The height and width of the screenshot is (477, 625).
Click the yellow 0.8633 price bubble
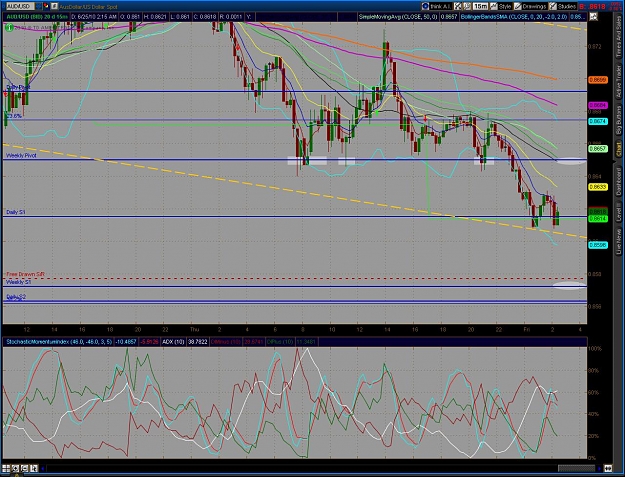[598, 186]
